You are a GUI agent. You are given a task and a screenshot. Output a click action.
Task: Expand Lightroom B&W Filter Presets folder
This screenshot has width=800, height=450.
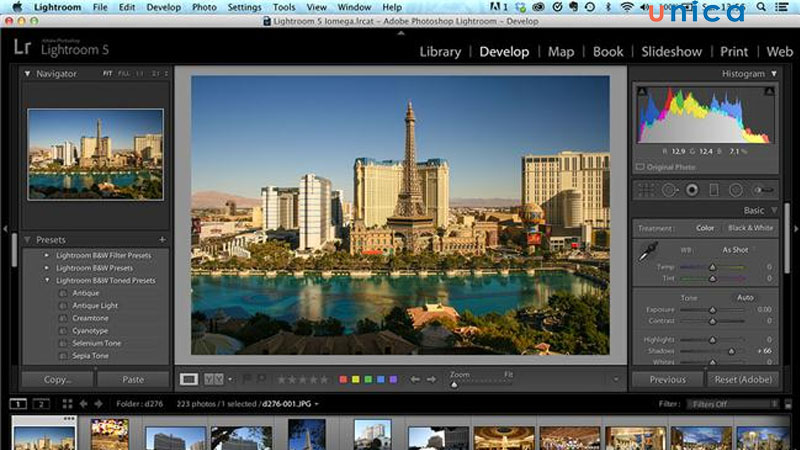pyautogui.click(x=46, y=255)
